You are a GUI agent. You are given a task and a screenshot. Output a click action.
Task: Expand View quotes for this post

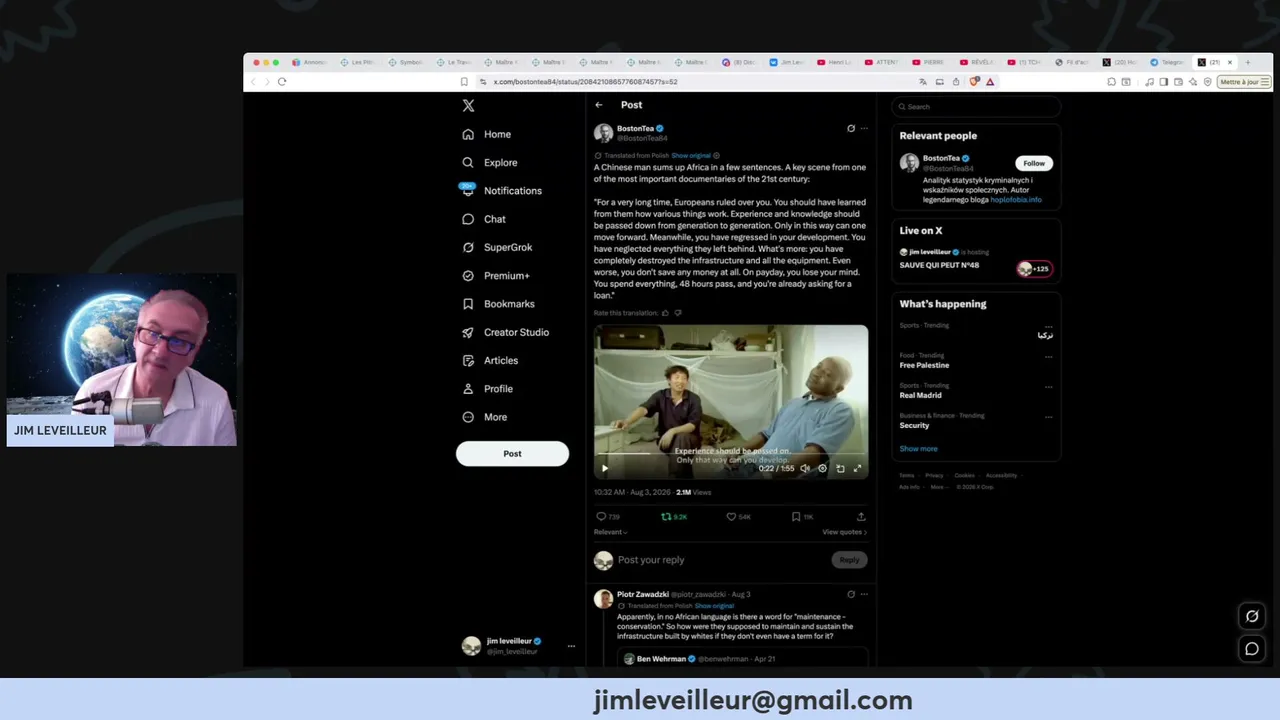(845, 532)
